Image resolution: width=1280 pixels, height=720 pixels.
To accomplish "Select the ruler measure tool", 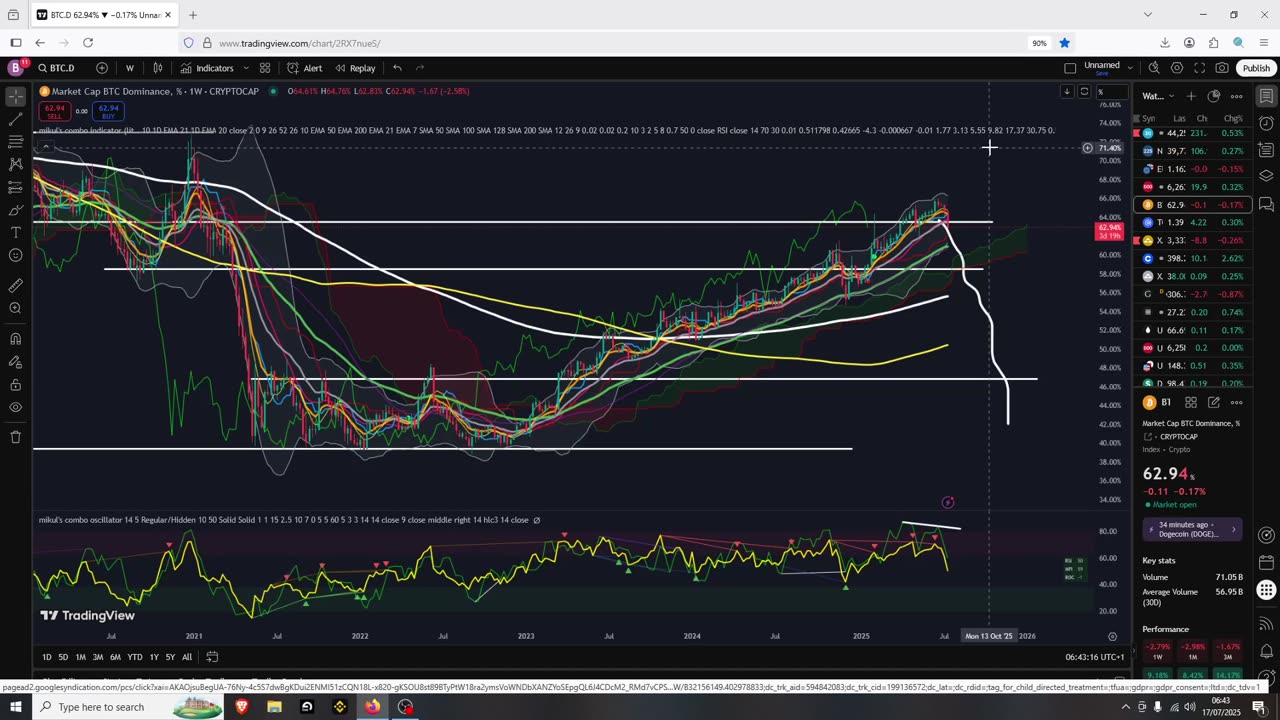I will 15,285.
